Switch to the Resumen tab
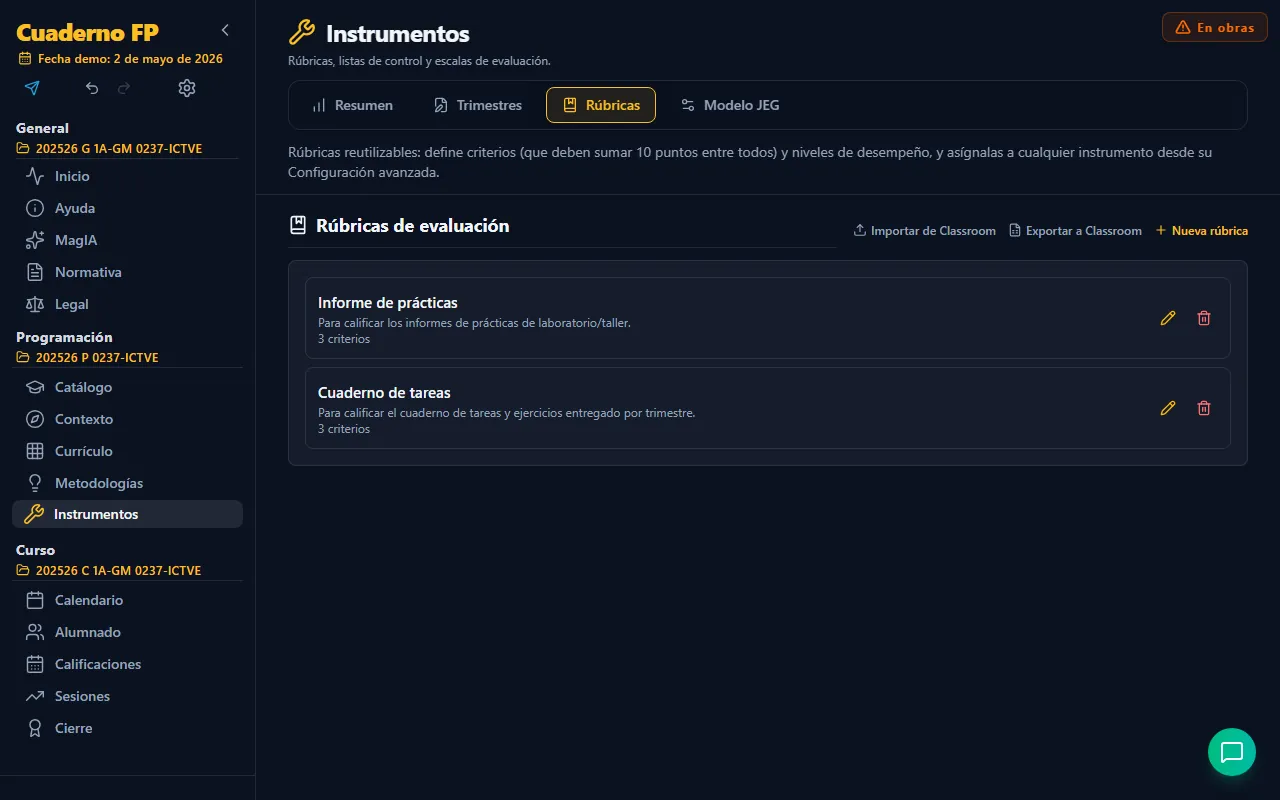The image size is (1280, 800). [x=352, y=105]
